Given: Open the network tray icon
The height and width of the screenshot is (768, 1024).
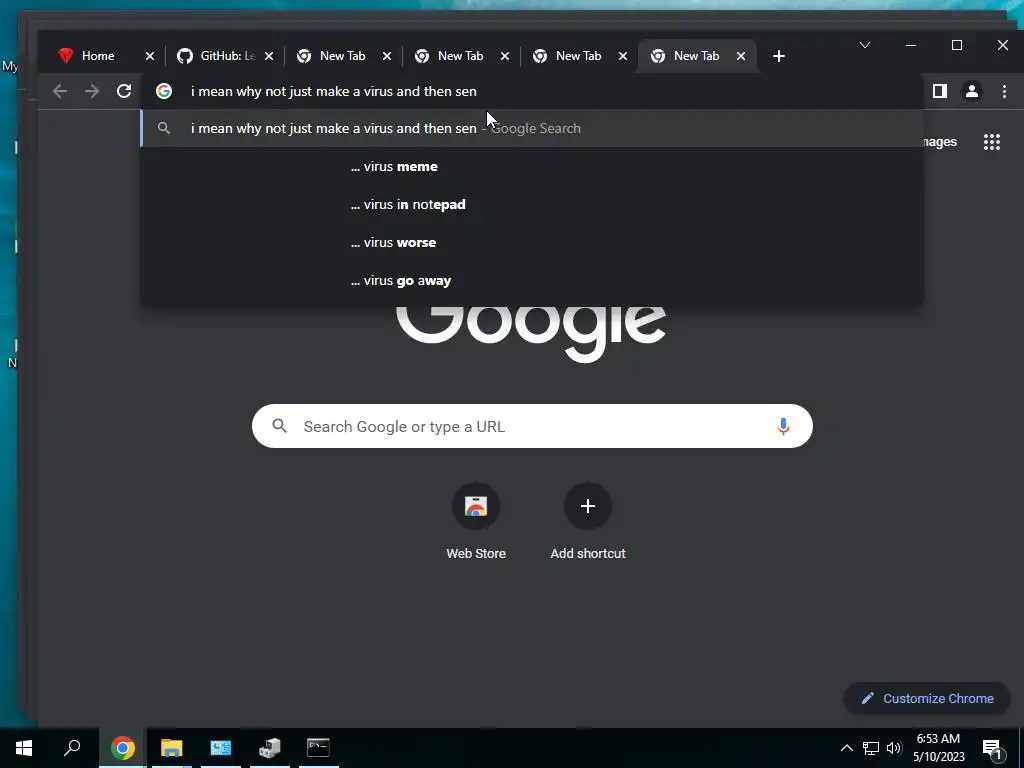Looking at the screenshot, I should (871, 748).
